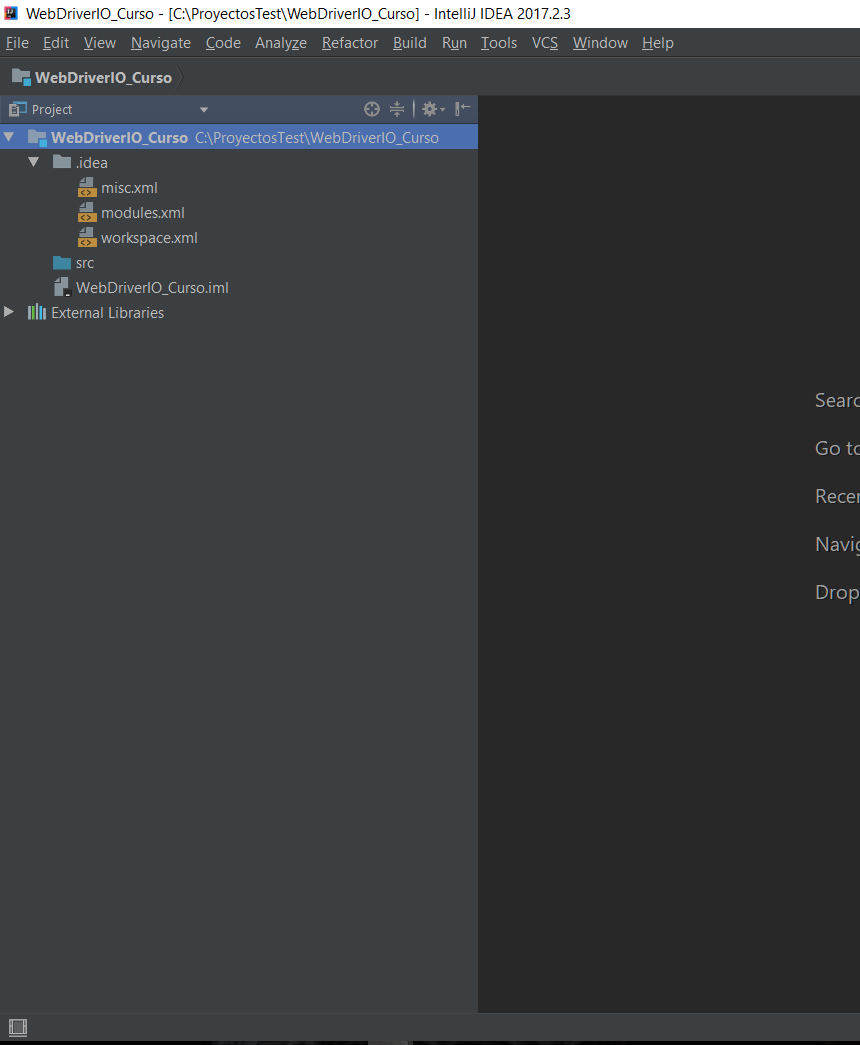This screenshot has height=1045, width=860.
Task: Open the File menu
Action: pos(17,43)
